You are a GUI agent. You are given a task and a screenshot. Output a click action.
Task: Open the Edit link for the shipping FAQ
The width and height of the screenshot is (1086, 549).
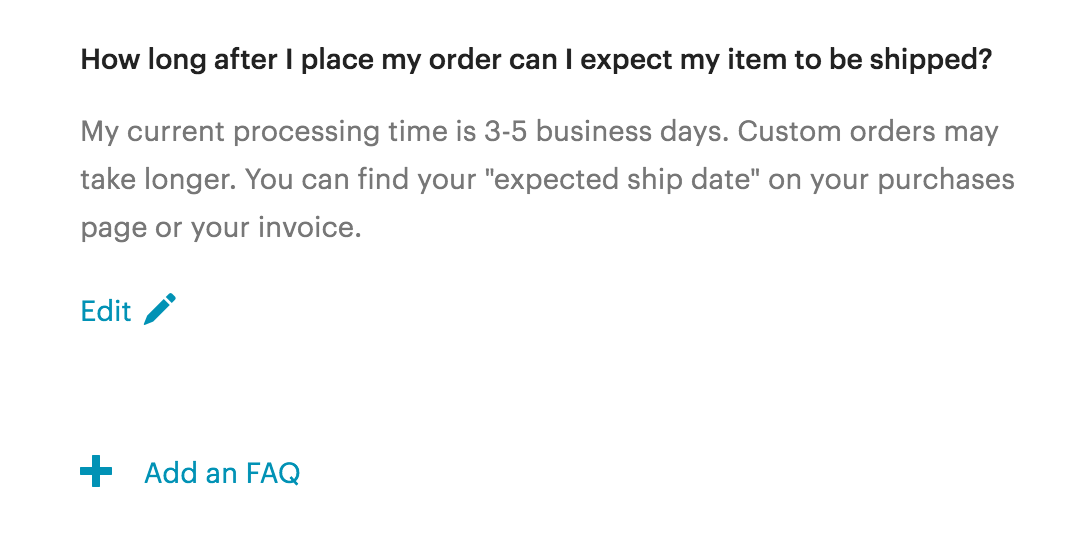106,311
